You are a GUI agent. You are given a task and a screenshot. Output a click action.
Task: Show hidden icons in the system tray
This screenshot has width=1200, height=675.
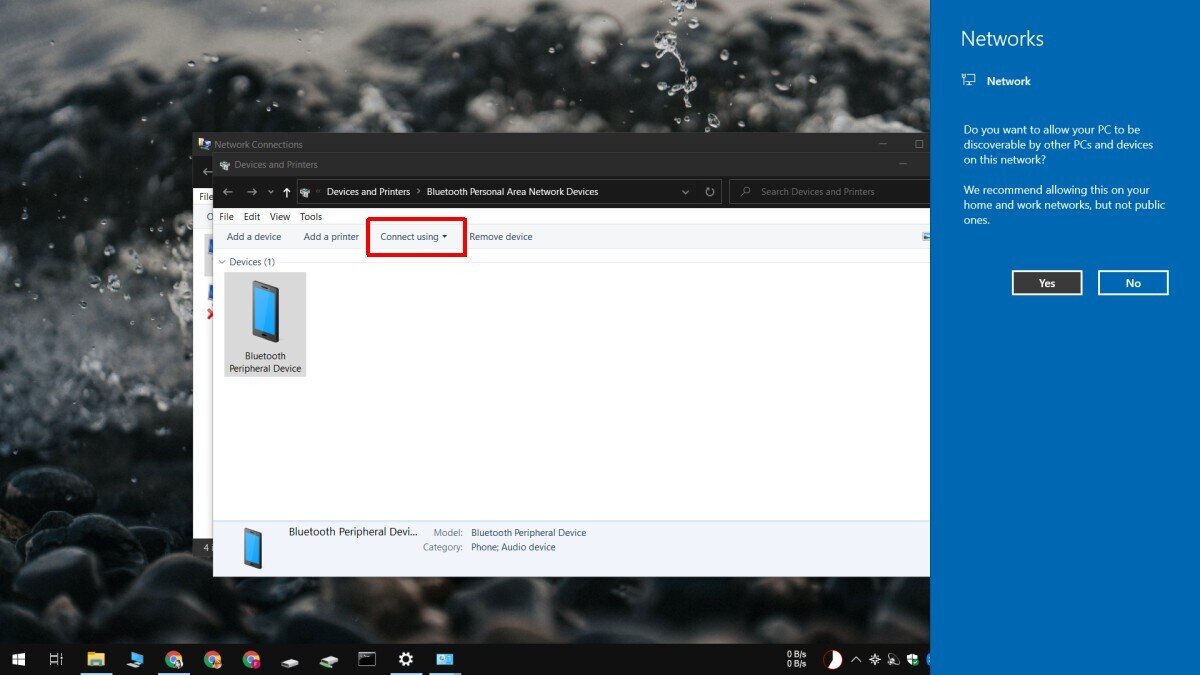(856, 659)
